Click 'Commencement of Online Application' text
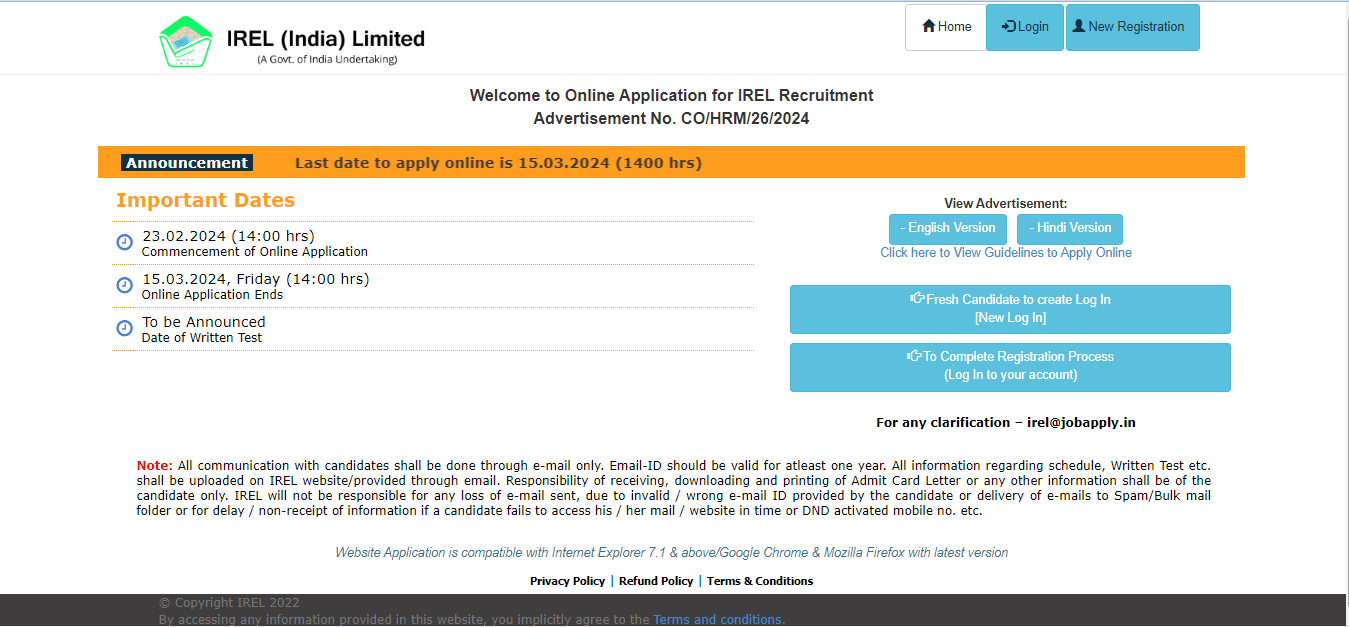The image size is (1349, 627). (x=255, y=252)
